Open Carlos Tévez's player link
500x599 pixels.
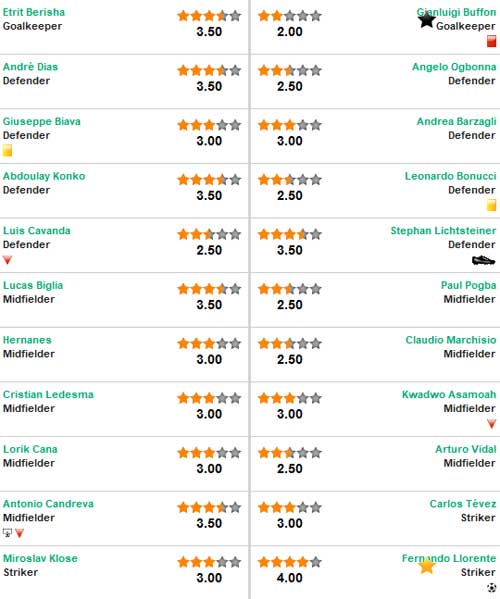(x=463, y=504)
